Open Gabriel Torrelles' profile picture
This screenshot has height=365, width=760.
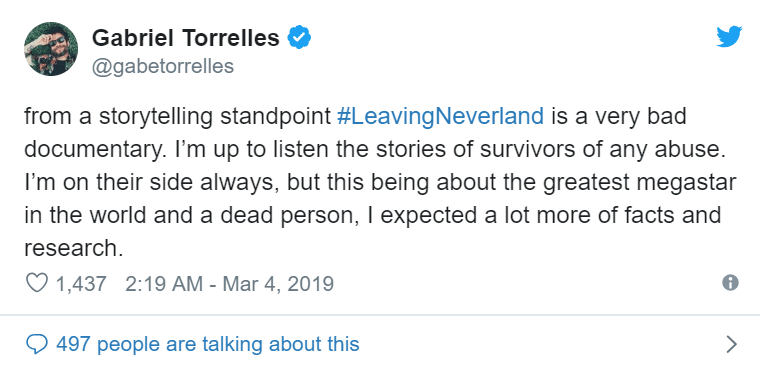coord(51,49)
